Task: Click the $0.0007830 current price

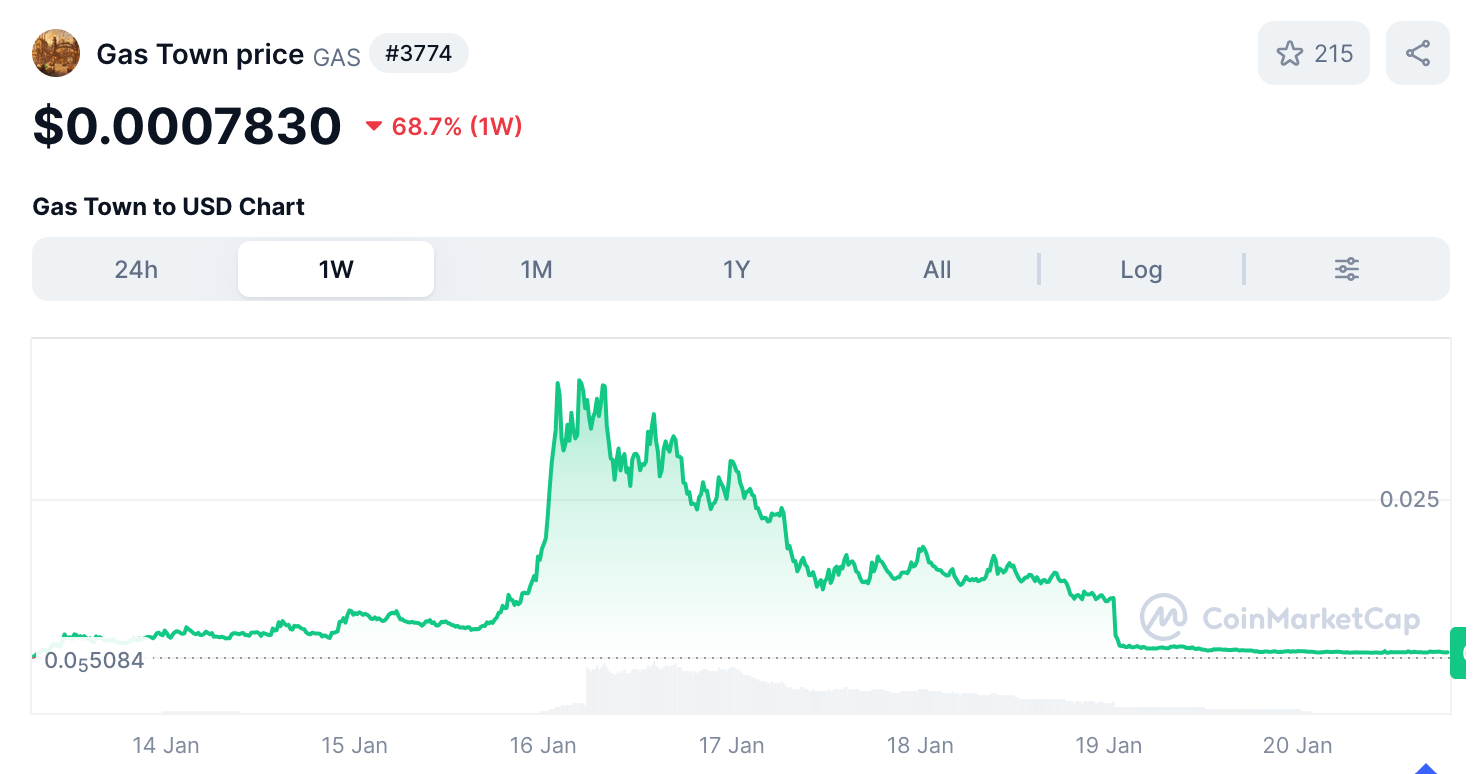Action: (187, 127)
